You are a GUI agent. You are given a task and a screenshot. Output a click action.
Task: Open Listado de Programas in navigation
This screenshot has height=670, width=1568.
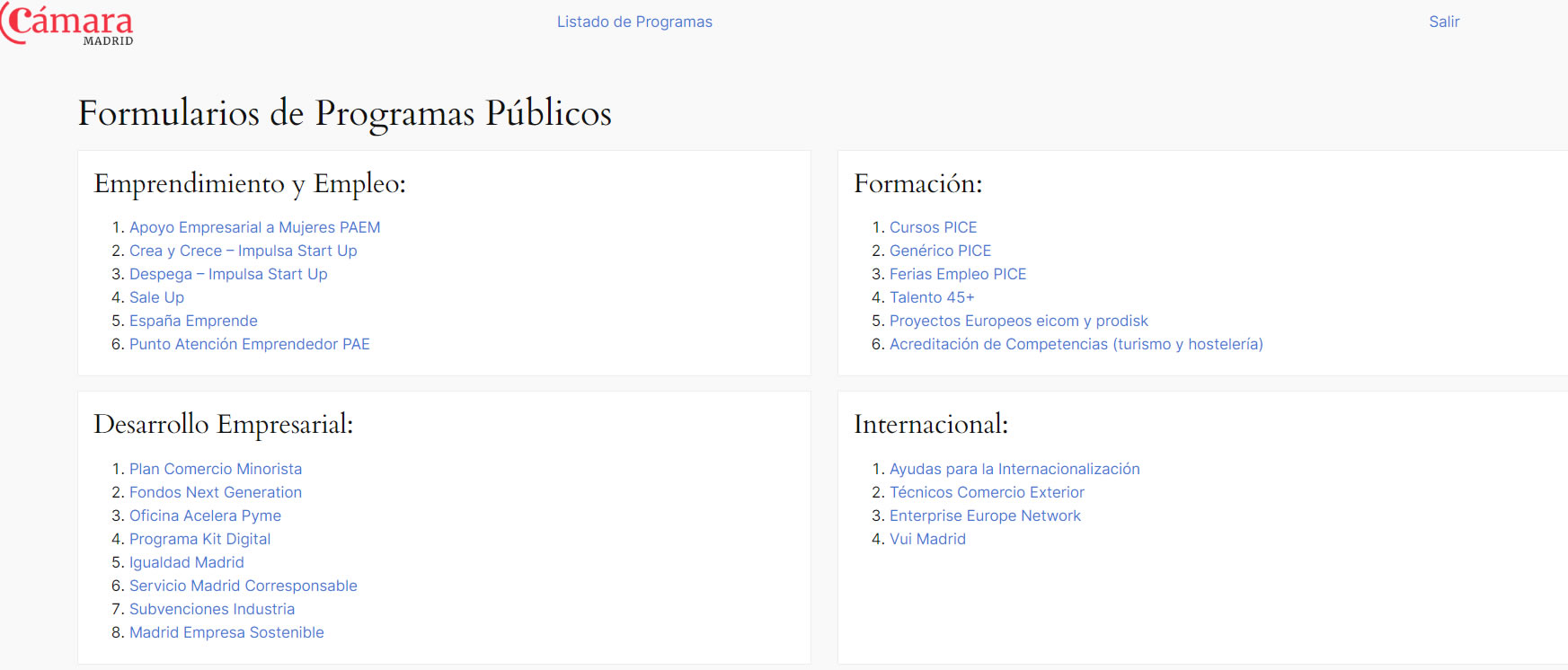(634, 22)
